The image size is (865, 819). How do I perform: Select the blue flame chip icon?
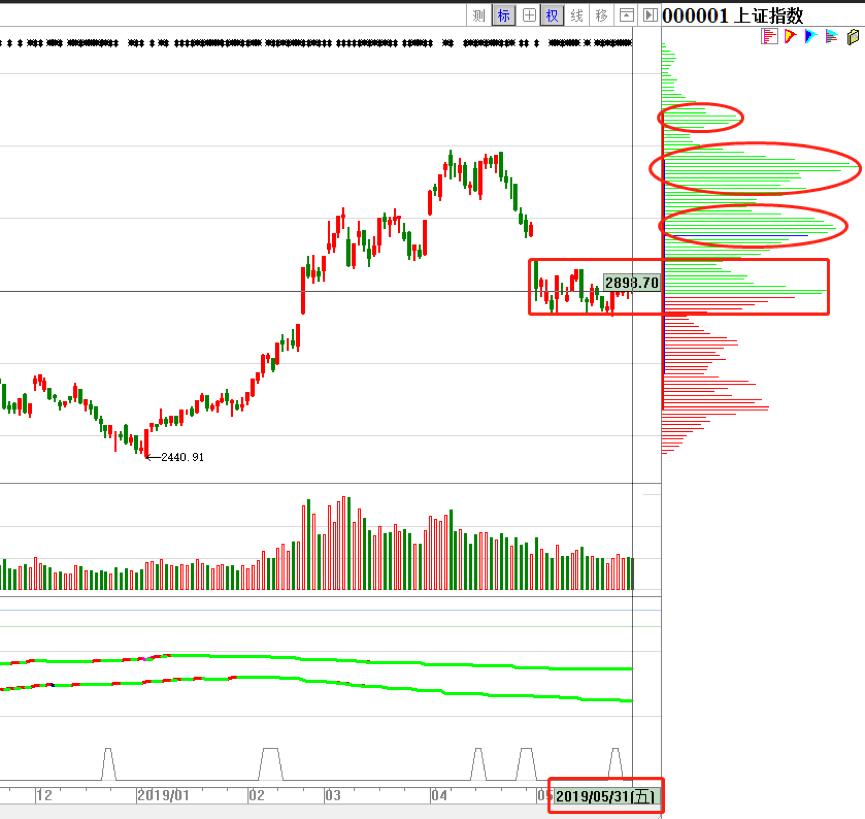coord(810,37)
